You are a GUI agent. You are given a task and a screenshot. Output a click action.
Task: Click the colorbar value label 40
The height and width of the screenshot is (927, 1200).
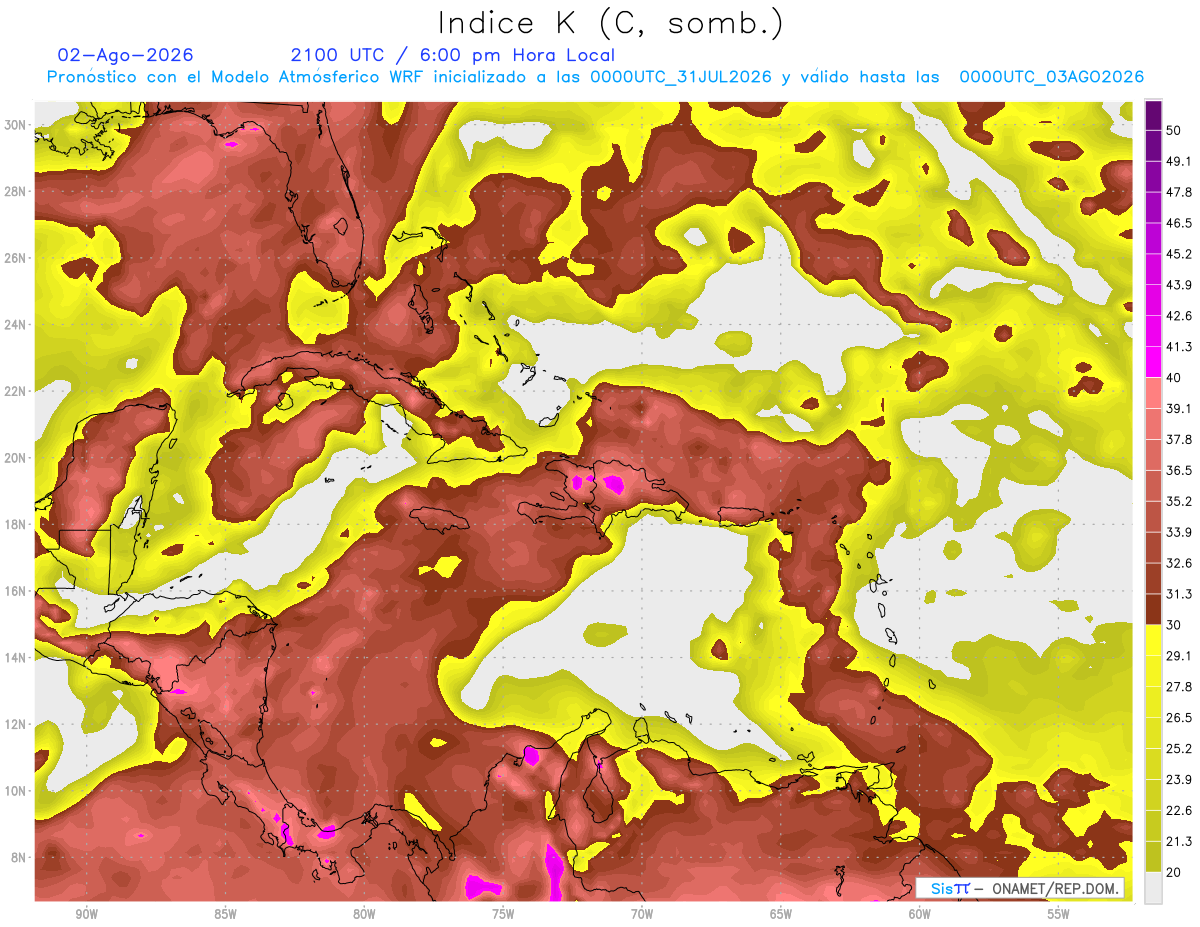coord(1176,378)
